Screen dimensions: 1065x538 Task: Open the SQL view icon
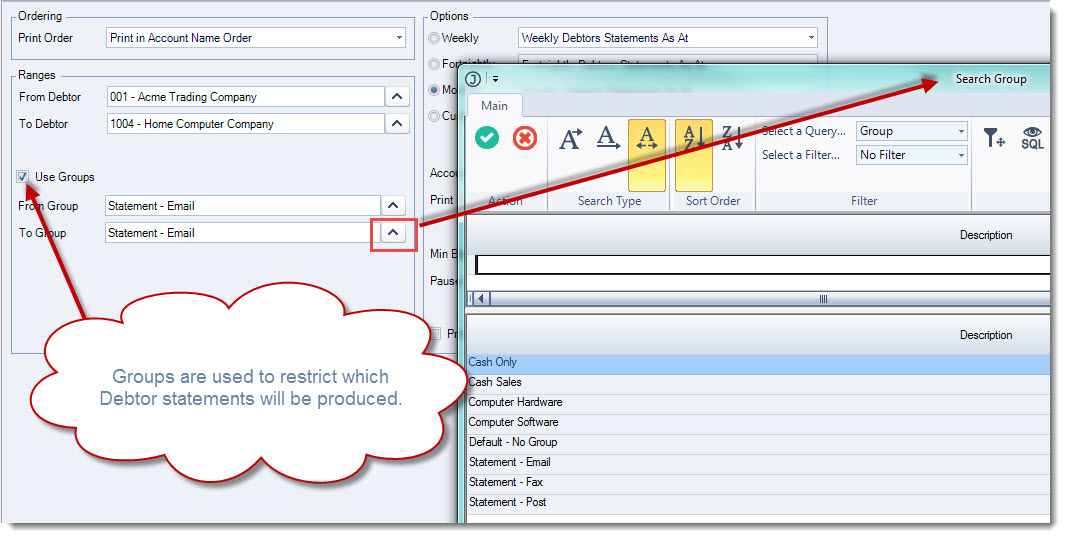coord(1032,138)
